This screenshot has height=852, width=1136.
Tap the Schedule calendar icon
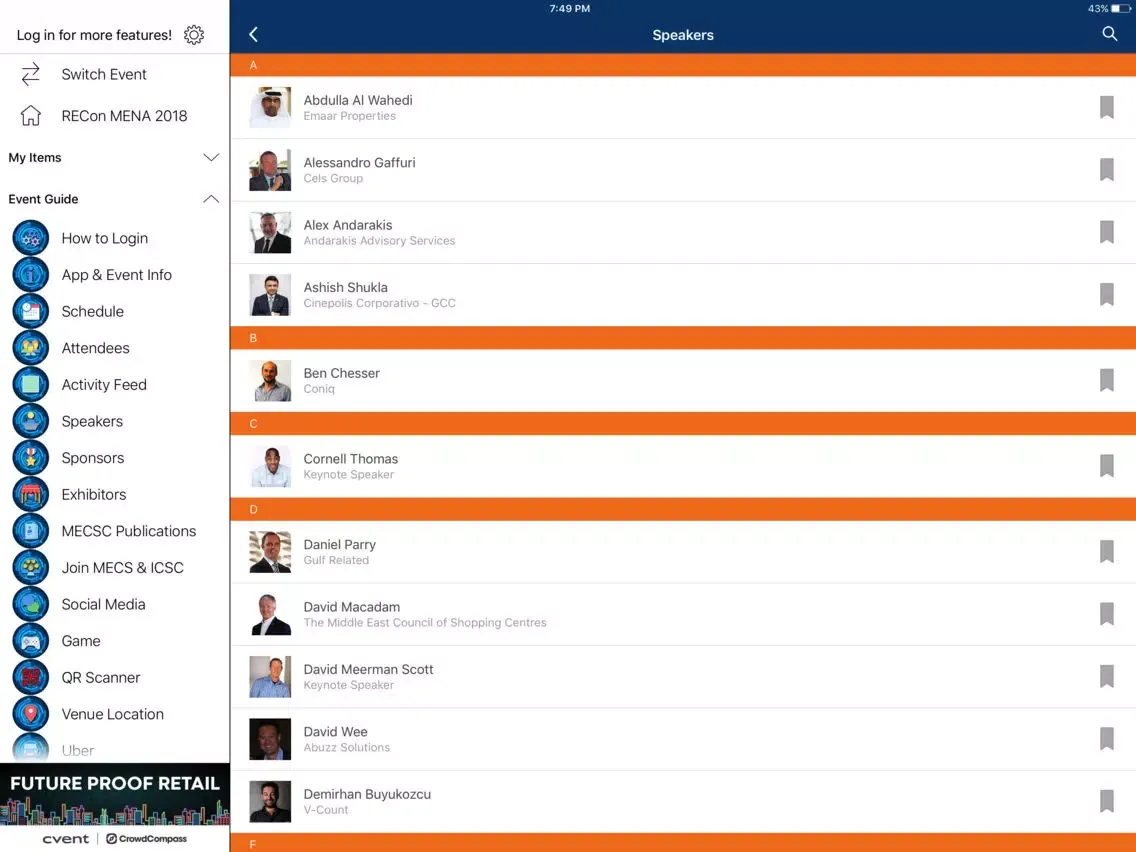[x=30, y=311]
